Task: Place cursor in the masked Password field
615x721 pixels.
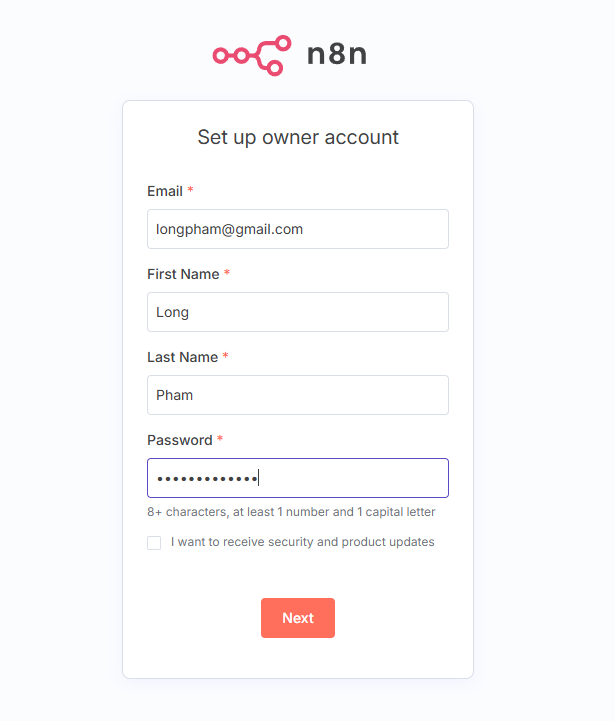Action: 298,478
